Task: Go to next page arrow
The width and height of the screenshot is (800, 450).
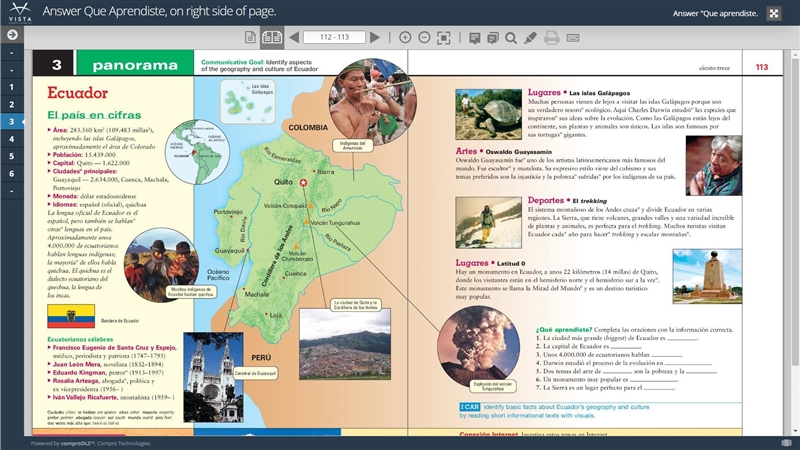Action: coord(375,37)
